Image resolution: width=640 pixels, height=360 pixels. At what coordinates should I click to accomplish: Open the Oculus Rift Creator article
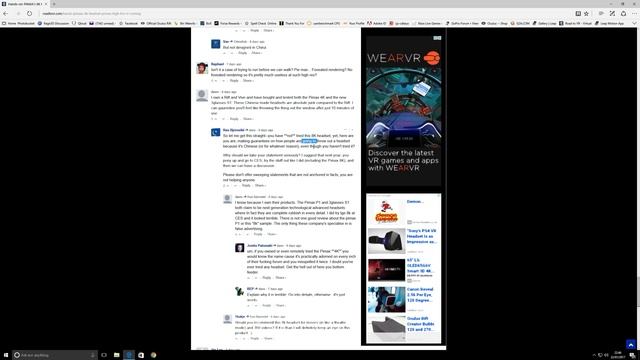tap(420, 324)
